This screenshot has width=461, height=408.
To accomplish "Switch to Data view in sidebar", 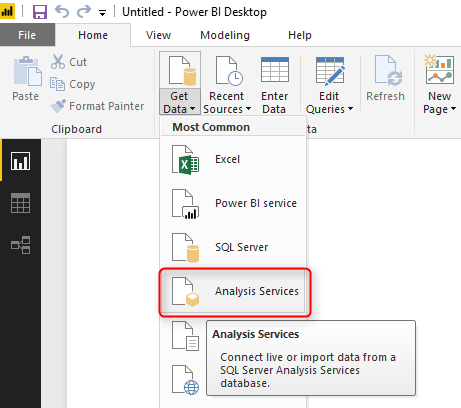I will pos(20,203).
